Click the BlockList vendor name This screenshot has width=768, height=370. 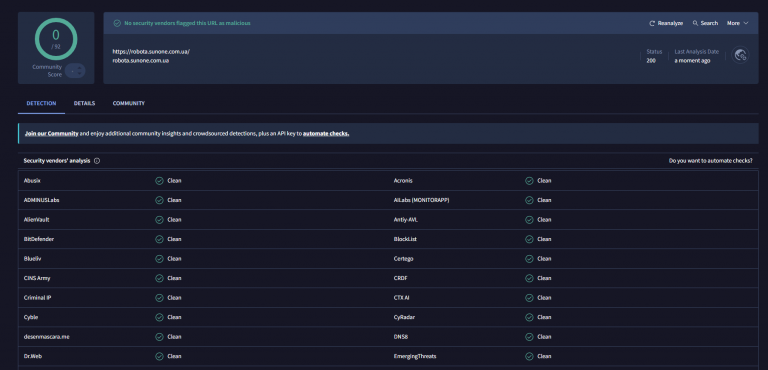[405, 239]
